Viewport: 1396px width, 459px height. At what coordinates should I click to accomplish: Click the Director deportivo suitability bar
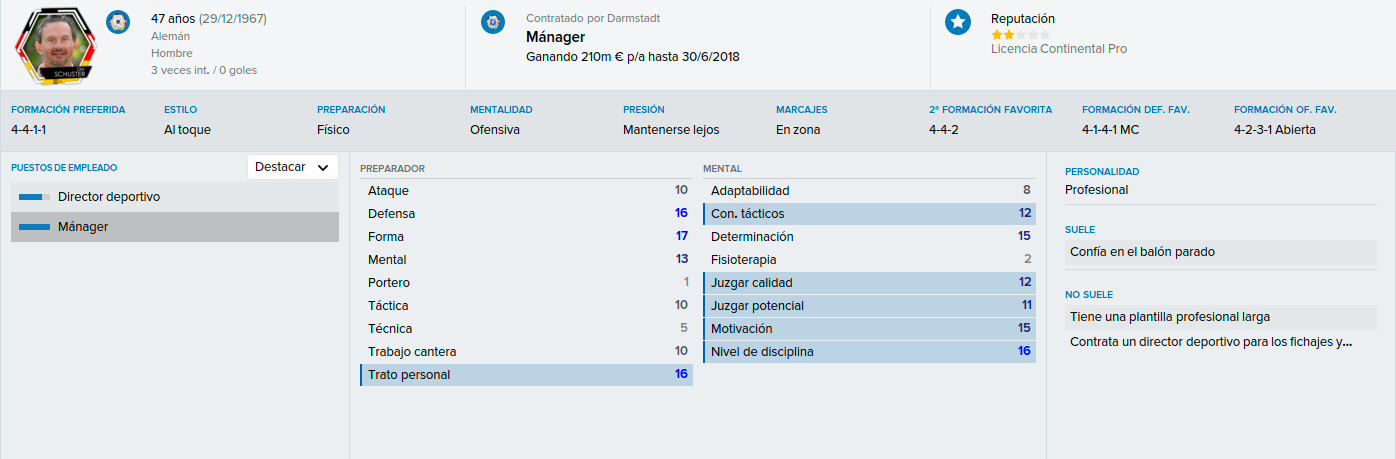coord(34,197)
